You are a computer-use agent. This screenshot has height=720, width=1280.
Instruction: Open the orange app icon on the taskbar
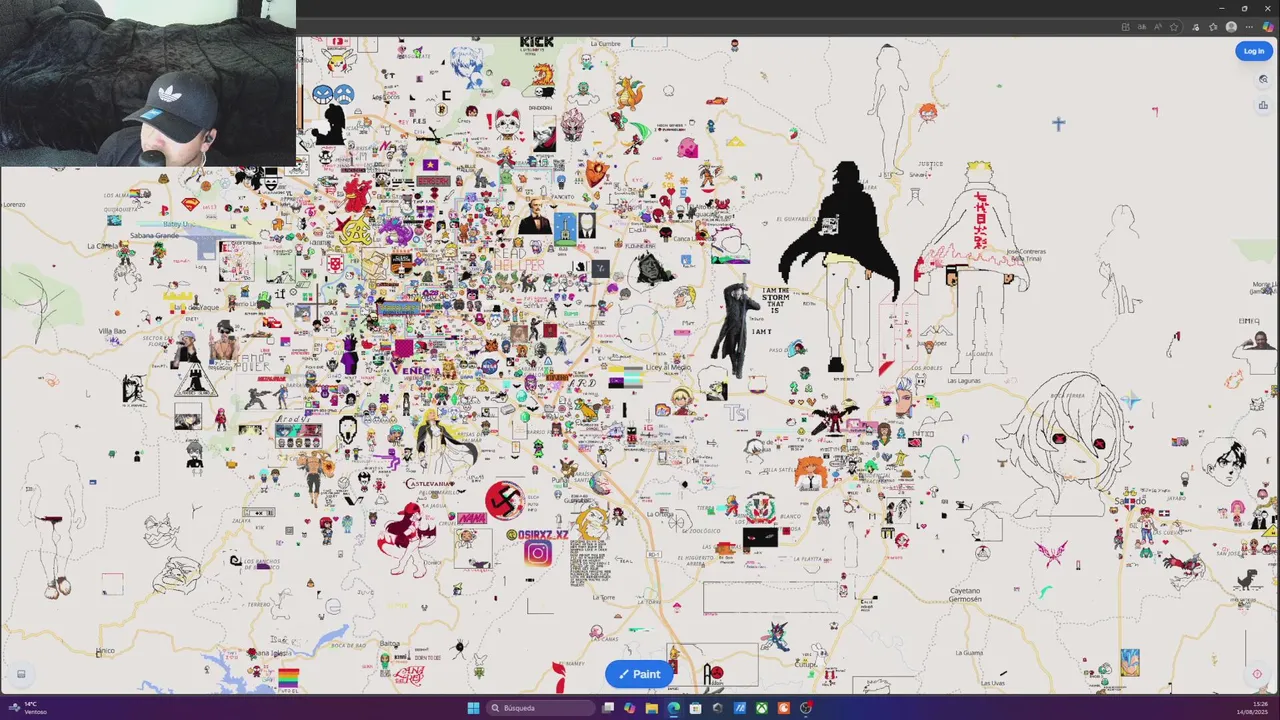783,708
